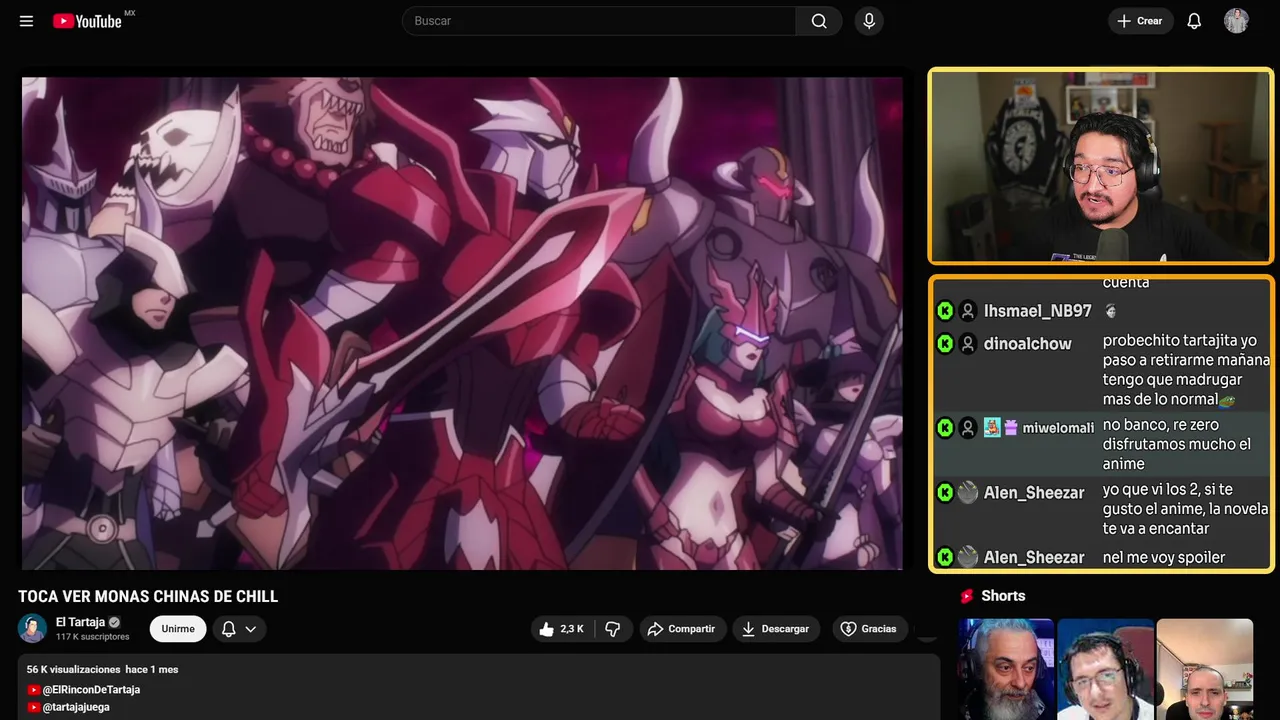Viewport: 1280px width, 720px height.
Task: Click the Compartir share button
Action: point(681,629)
